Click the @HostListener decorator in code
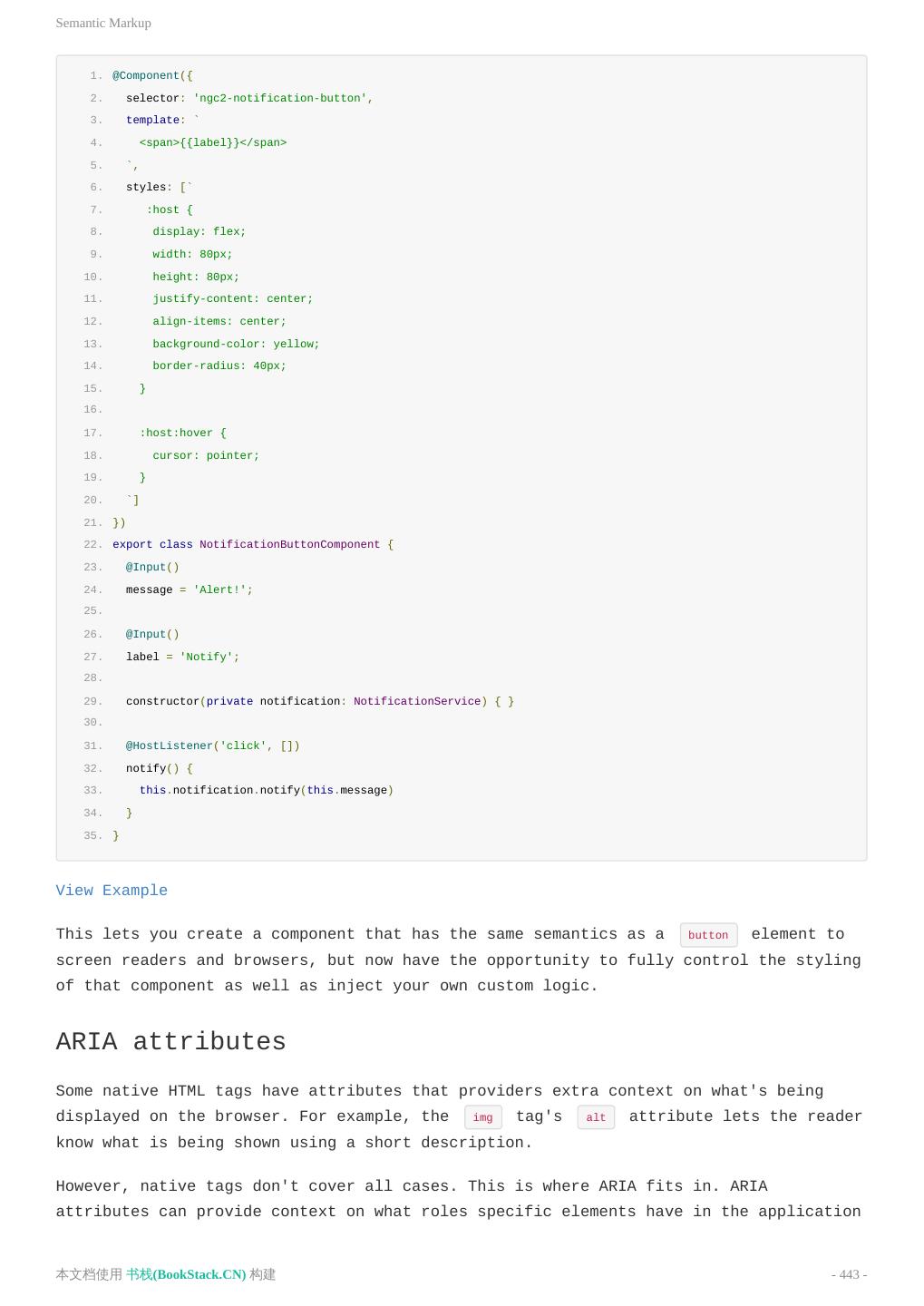Viewport: 924px width, 1306px height. coord(169,746)
